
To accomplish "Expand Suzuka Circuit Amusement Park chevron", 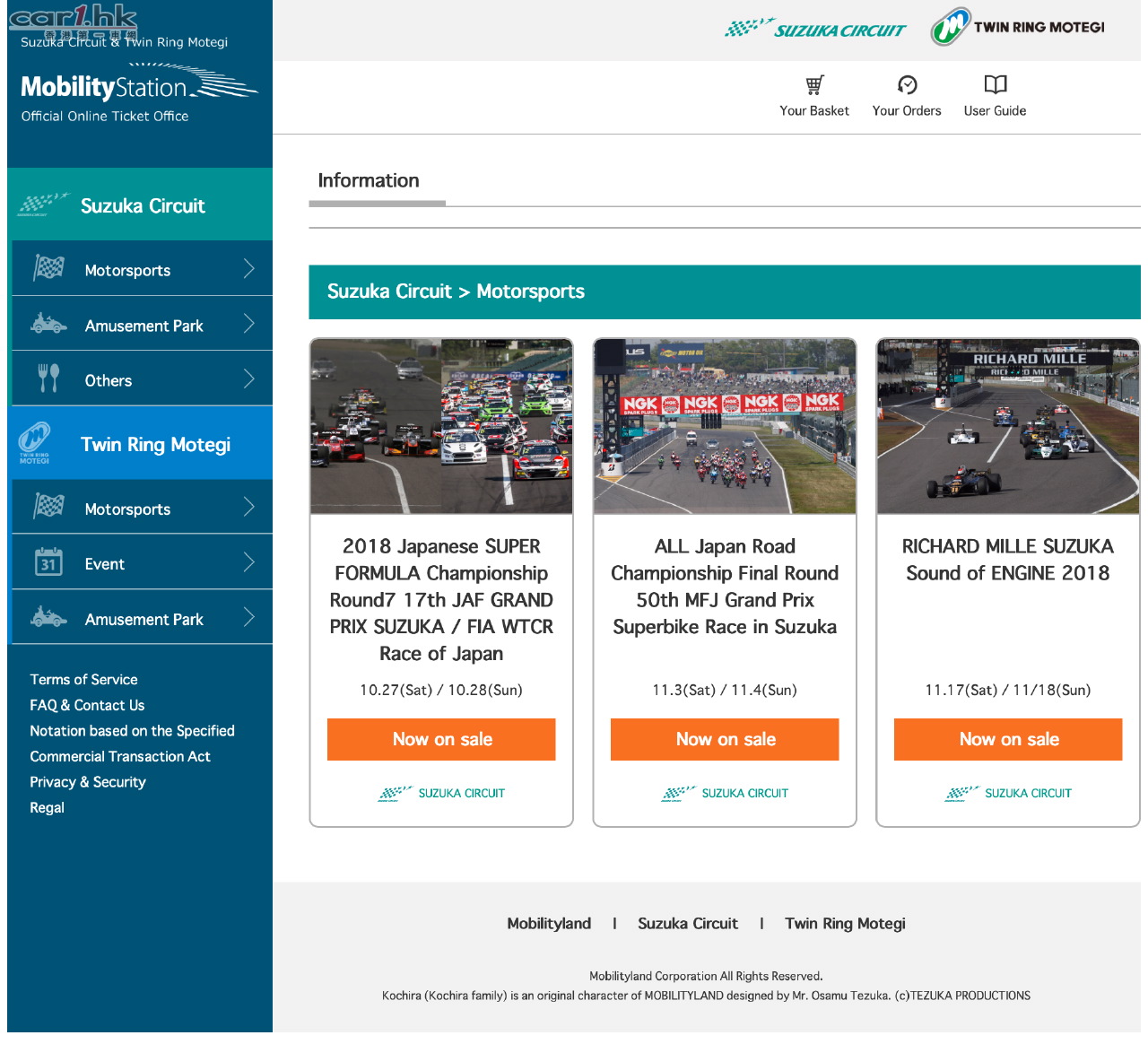I will 249,324.
